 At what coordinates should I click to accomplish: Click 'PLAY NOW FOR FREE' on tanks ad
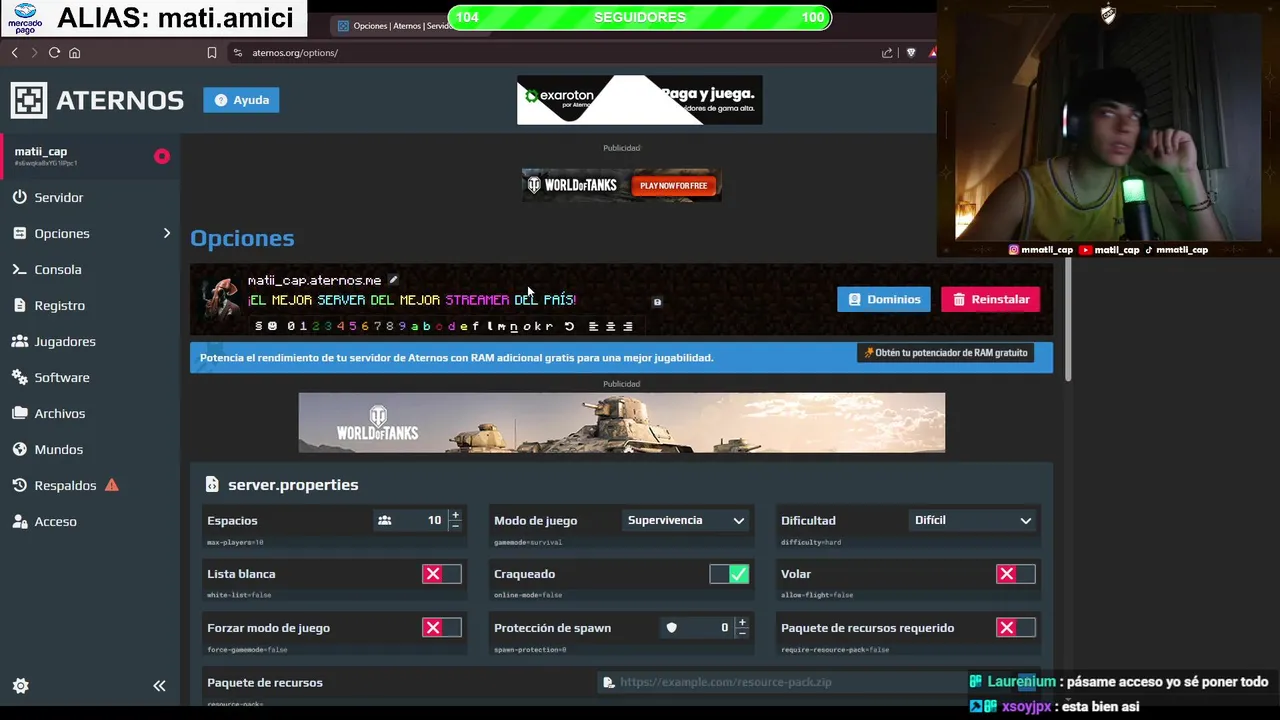[673, 186]
